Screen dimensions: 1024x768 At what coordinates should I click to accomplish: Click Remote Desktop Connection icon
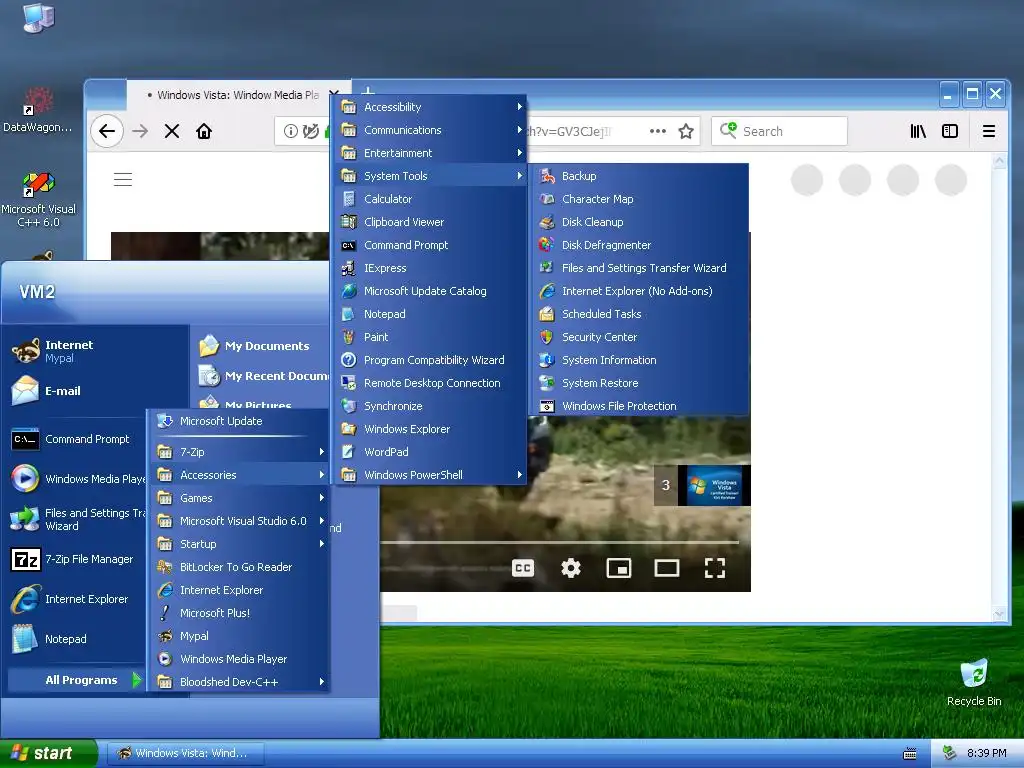coord(349,383)
